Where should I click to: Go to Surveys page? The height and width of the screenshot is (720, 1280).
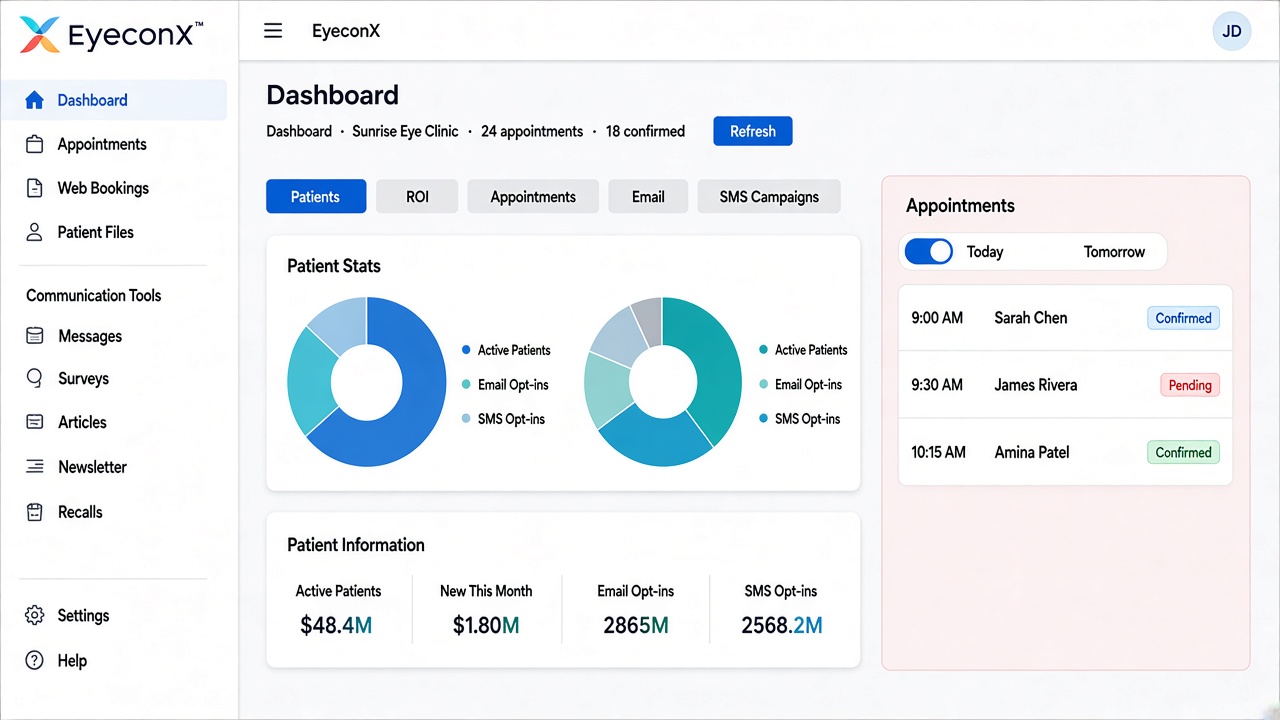tap(83, 379)
